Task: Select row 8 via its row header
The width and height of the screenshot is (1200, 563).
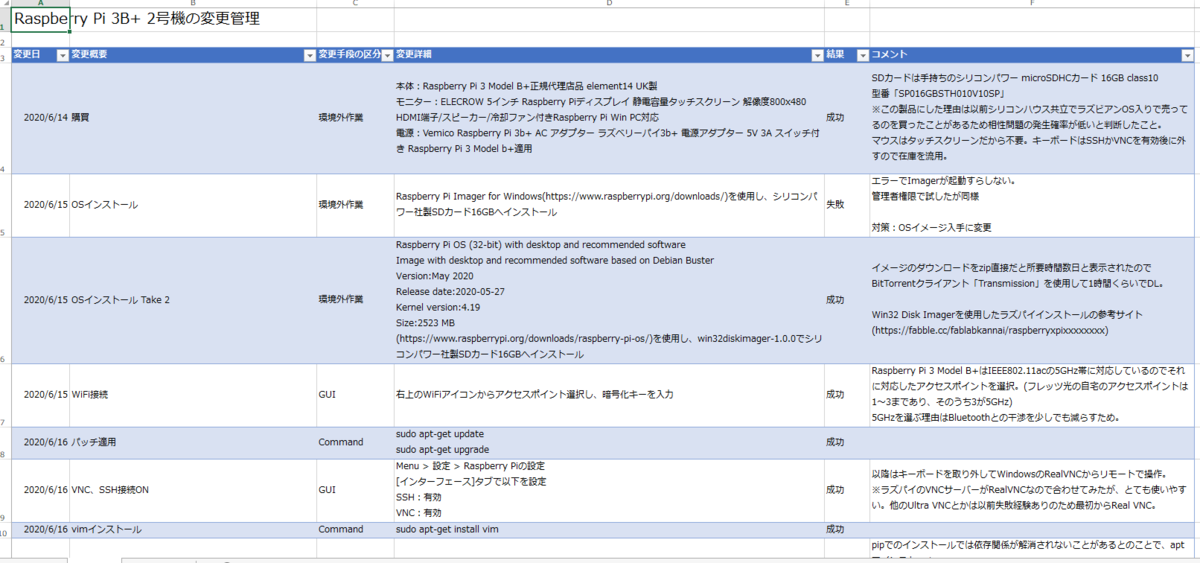Action: pyautogui.click(x=5, y=442)
